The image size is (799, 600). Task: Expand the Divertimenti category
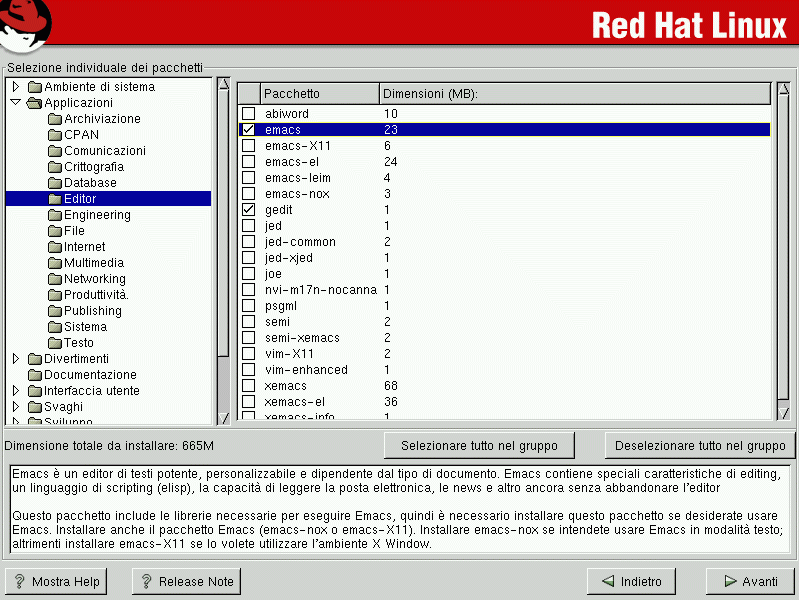[16, 359]
